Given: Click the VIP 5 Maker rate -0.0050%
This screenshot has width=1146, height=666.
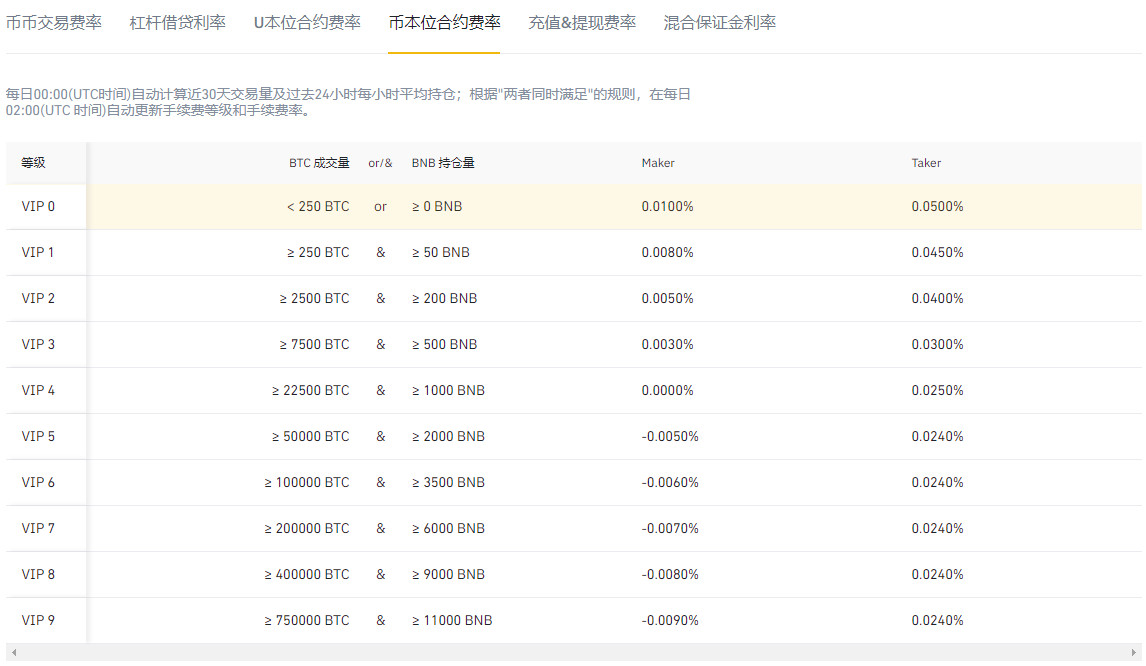Looking at the screenshot, I should click(x=669, y=437).
